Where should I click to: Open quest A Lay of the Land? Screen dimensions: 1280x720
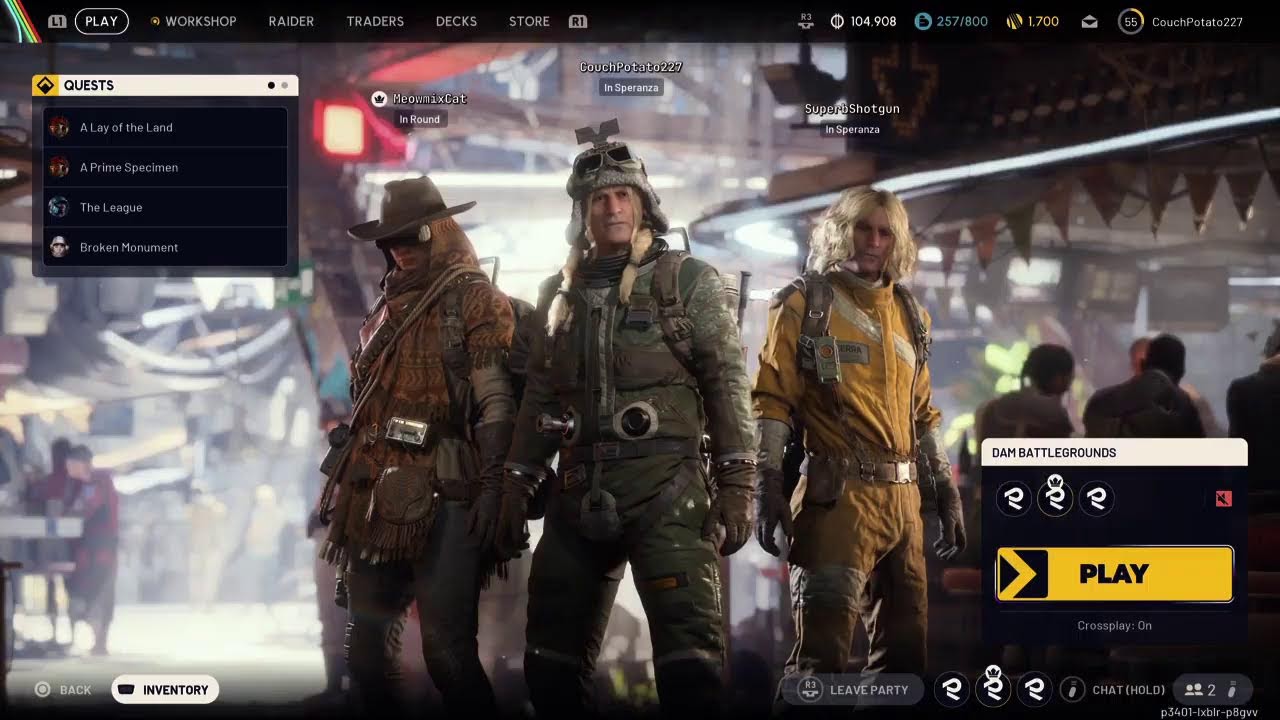pyautogui.click(x=166, y=127)
